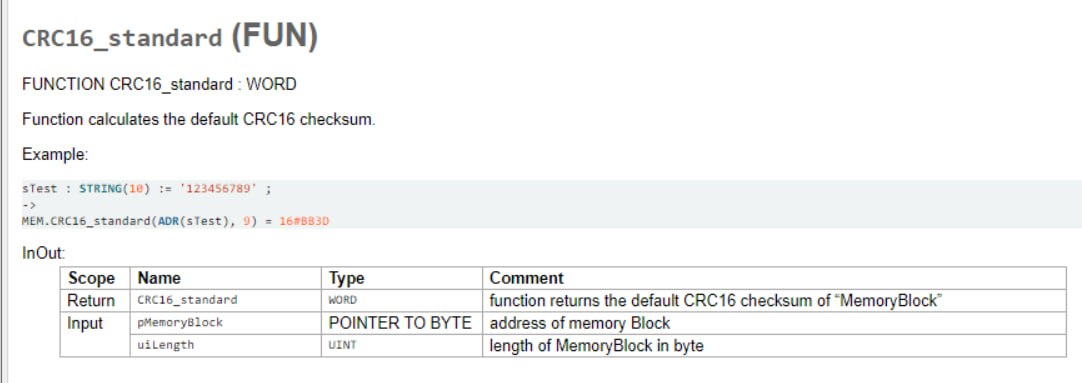Click the InOut: label
The height and width of the screenshot is (383, 1082).
pyautogui.click(x=43, y=253)
